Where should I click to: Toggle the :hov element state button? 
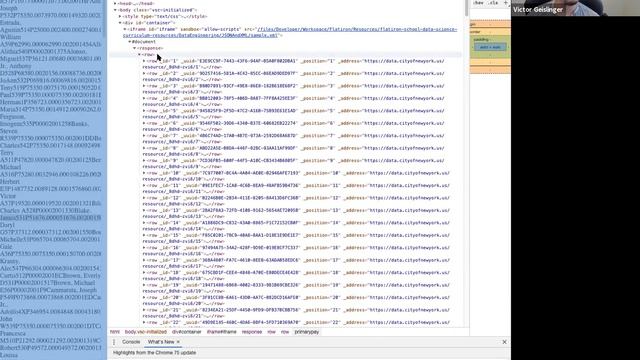[x=478, y=3]
